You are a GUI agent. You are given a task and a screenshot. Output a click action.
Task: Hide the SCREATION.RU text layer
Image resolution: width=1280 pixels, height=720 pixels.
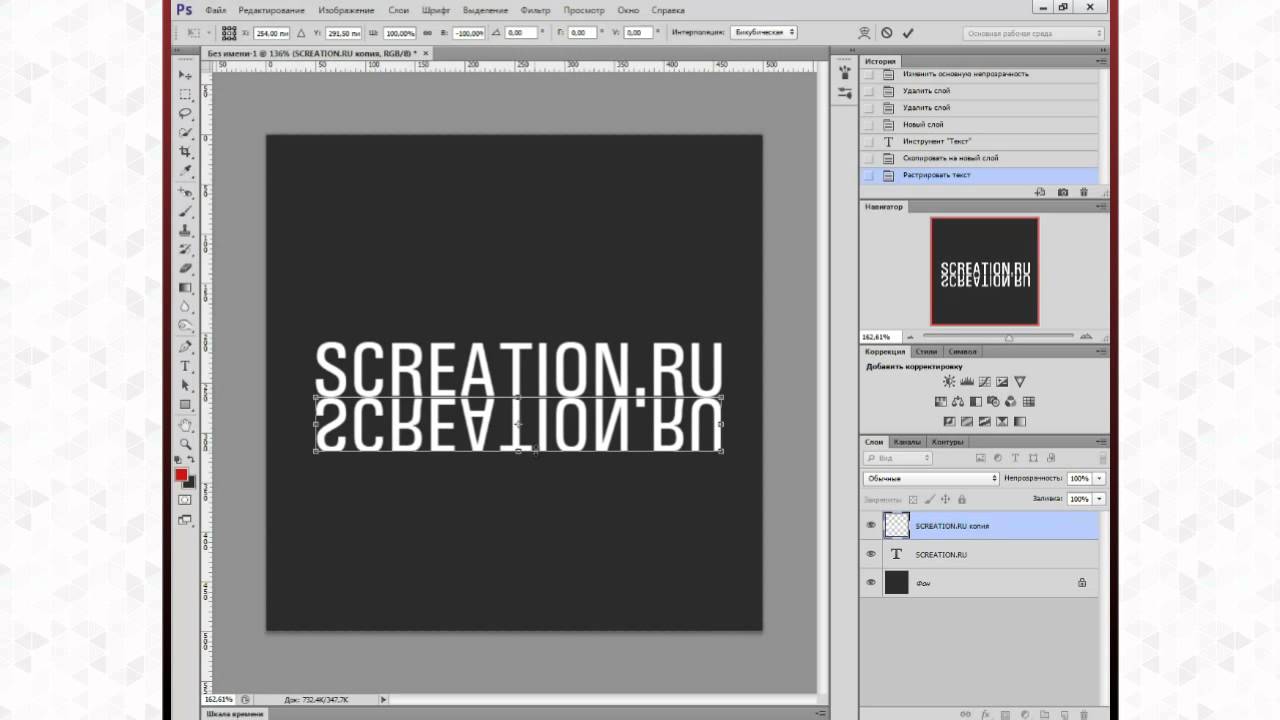coord(871,554)
